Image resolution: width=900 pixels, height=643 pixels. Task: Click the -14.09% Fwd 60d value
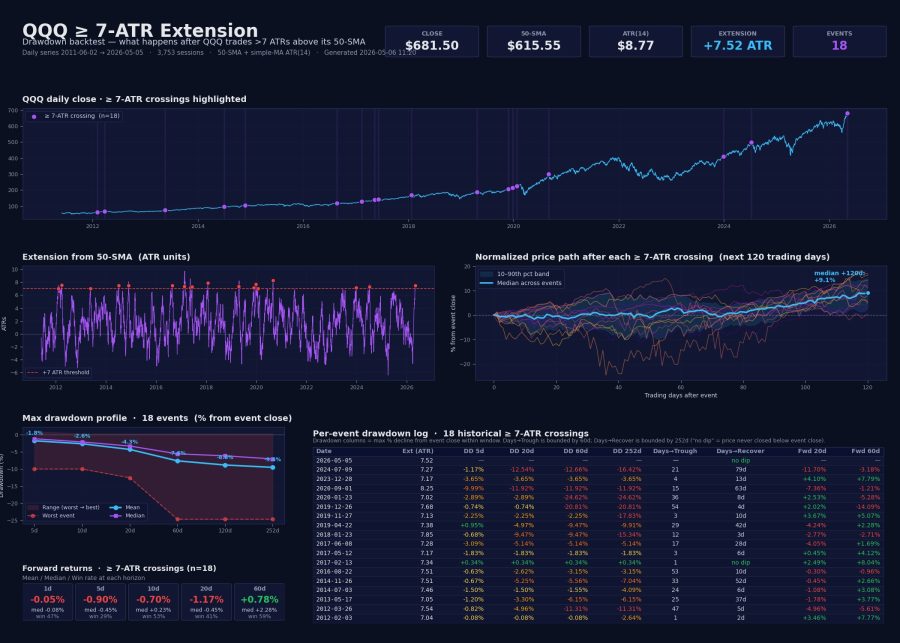click(867, 507)
